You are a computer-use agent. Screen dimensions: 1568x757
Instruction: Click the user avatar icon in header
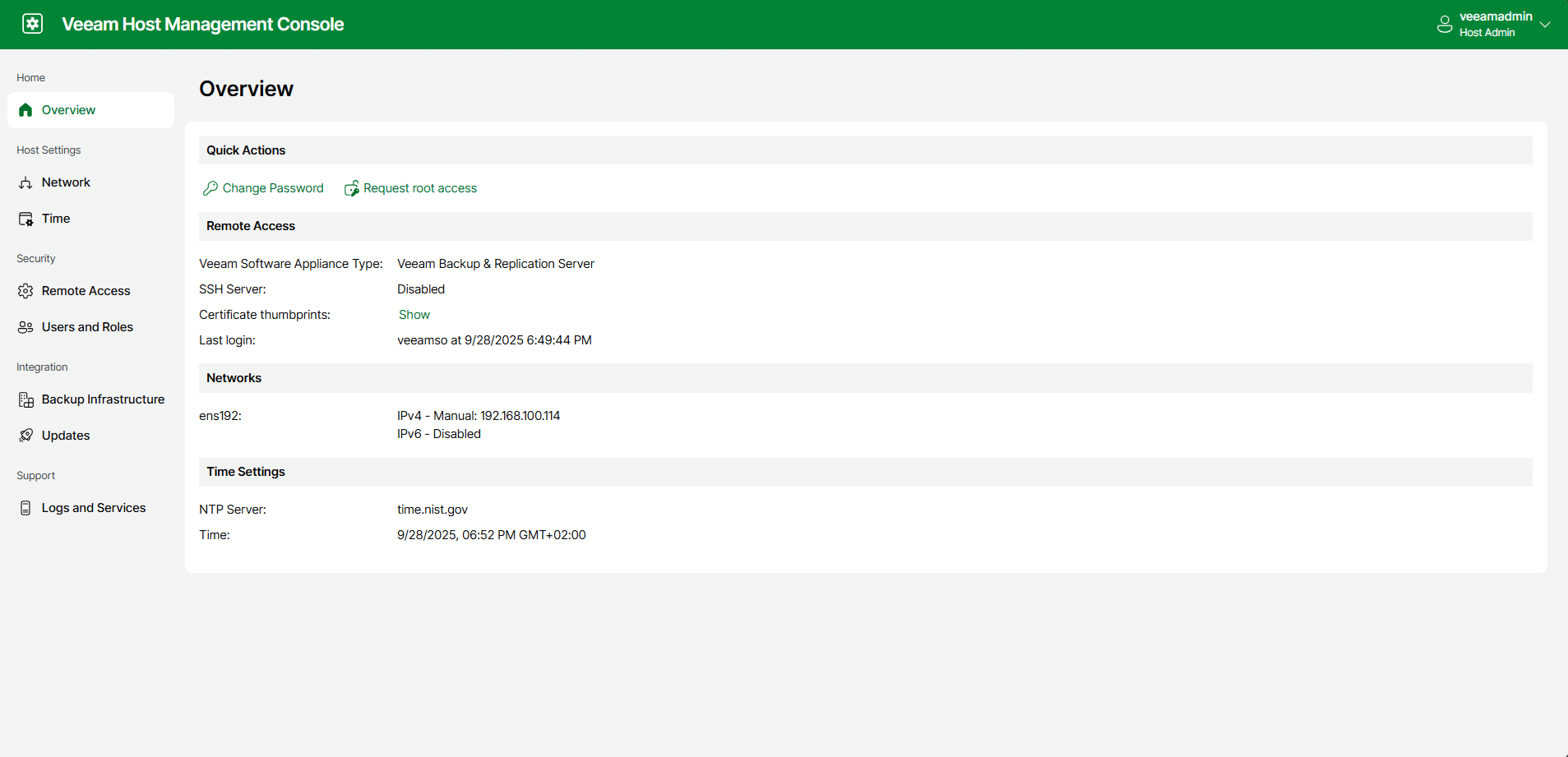[x=1444, y=25]
